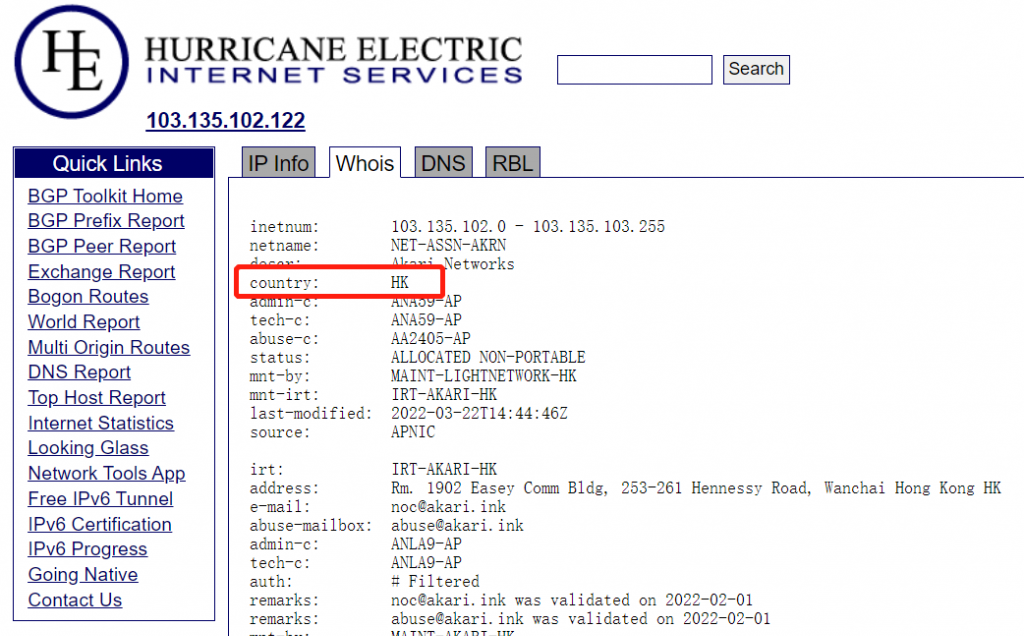Click the mnt-by value MAINT-LIGHTNETWORK-HK
Viewport: 1024px width, 636px height.
[483, 376]
